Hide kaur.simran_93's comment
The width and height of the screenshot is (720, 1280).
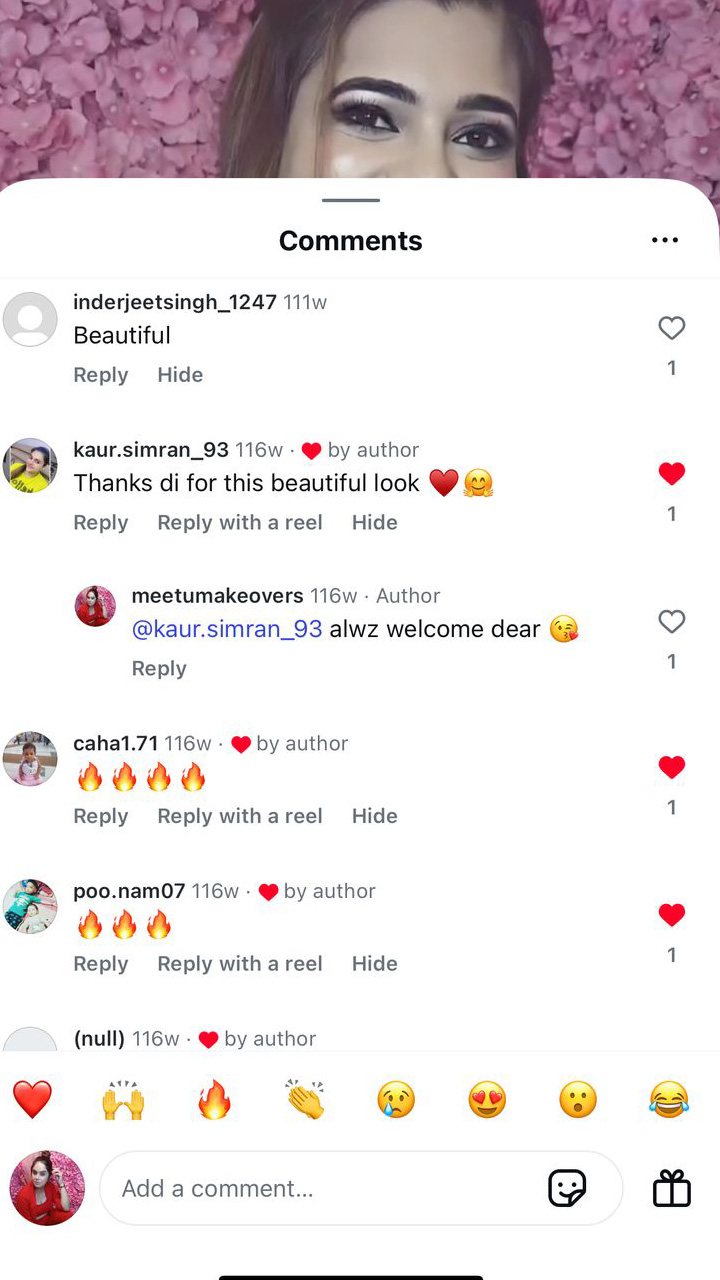click(375, 522)
